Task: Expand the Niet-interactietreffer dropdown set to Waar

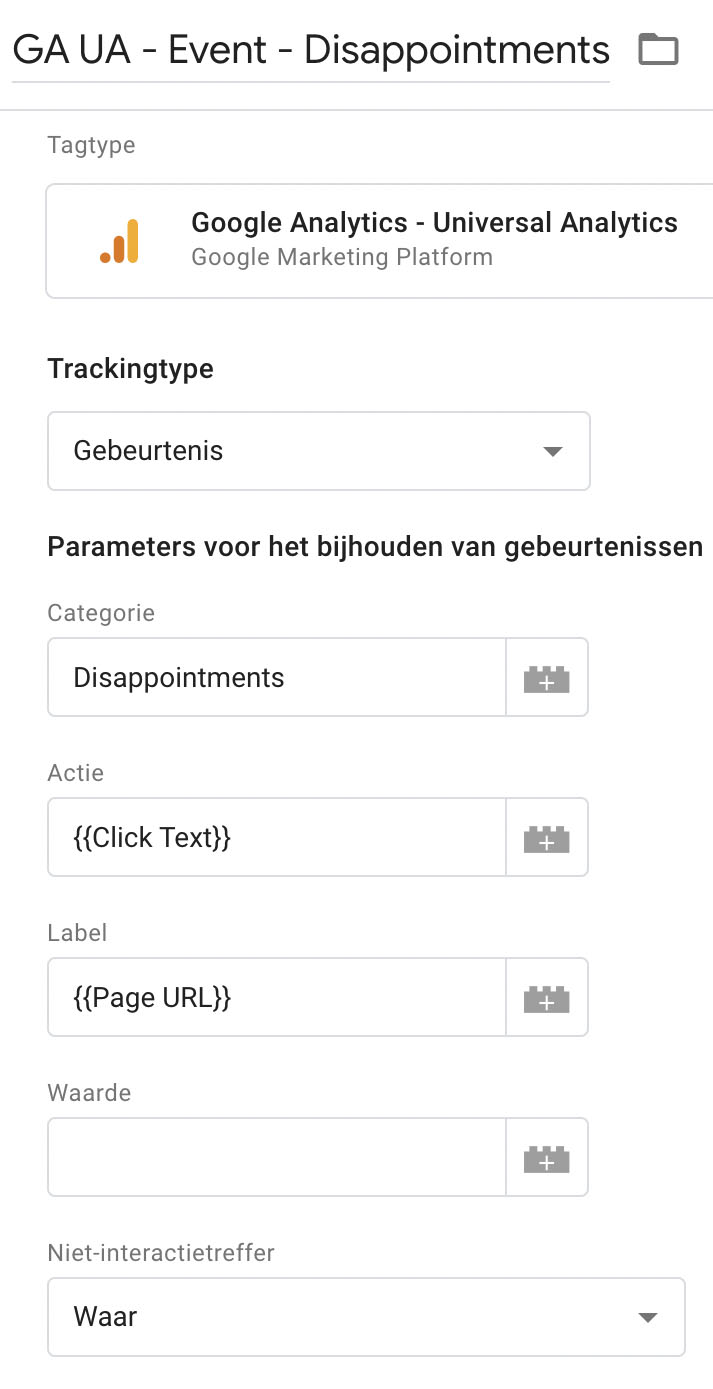Action: (x=366, y=1317)
